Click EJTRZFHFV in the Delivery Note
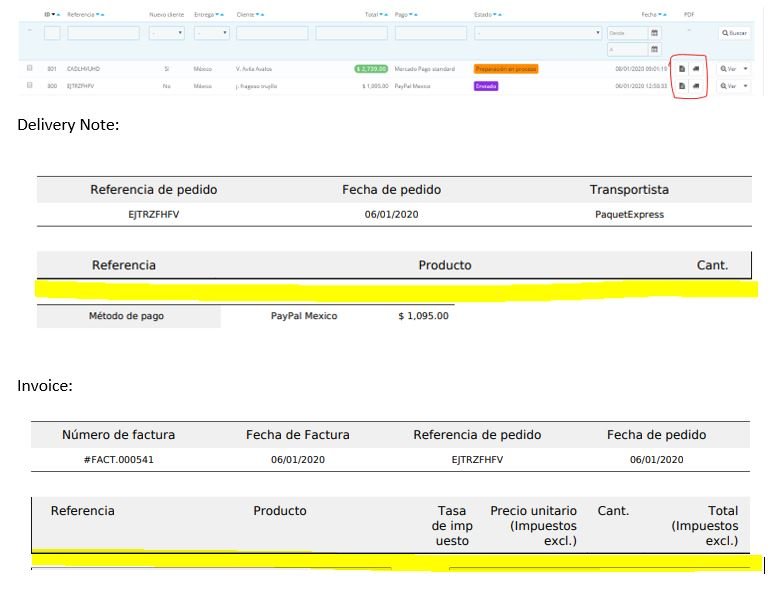The width and height of the screenshot is (784, 594). pyautogui.click(x=154, y=214)
